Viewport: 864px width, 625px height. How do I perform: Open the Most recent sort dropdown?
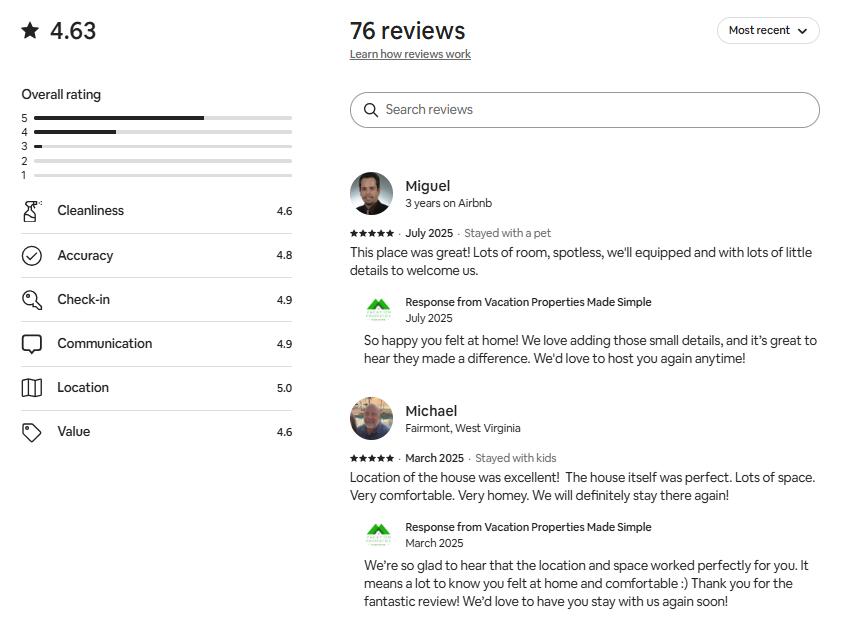click(x=767, y=30)
